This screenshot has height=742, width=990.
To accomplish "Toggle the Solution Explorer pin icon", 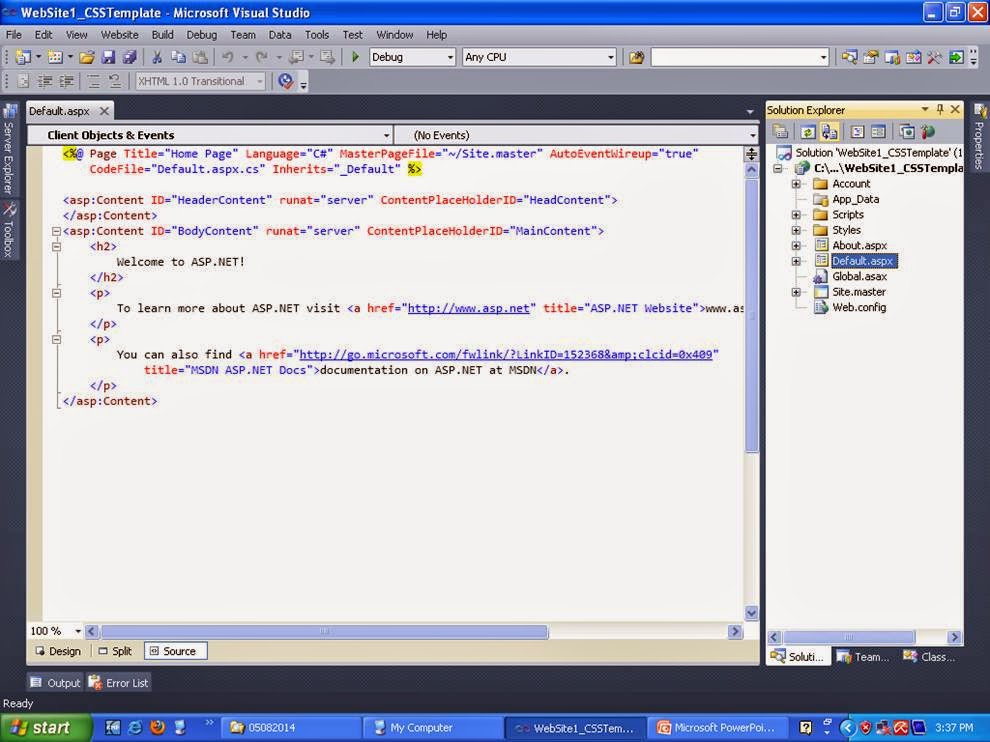I will 940,109.
